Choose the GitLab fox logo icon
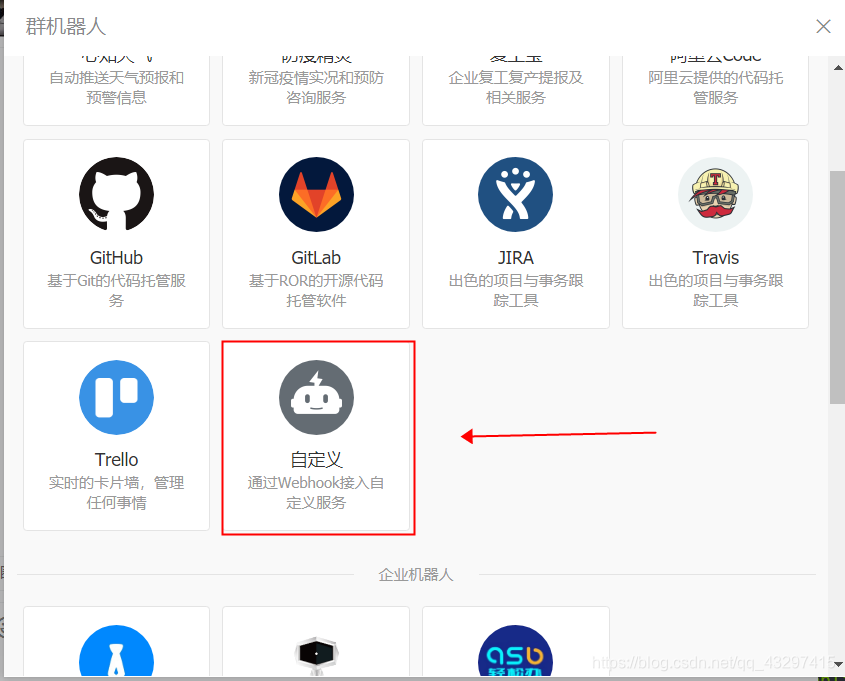 coord(316,194)
